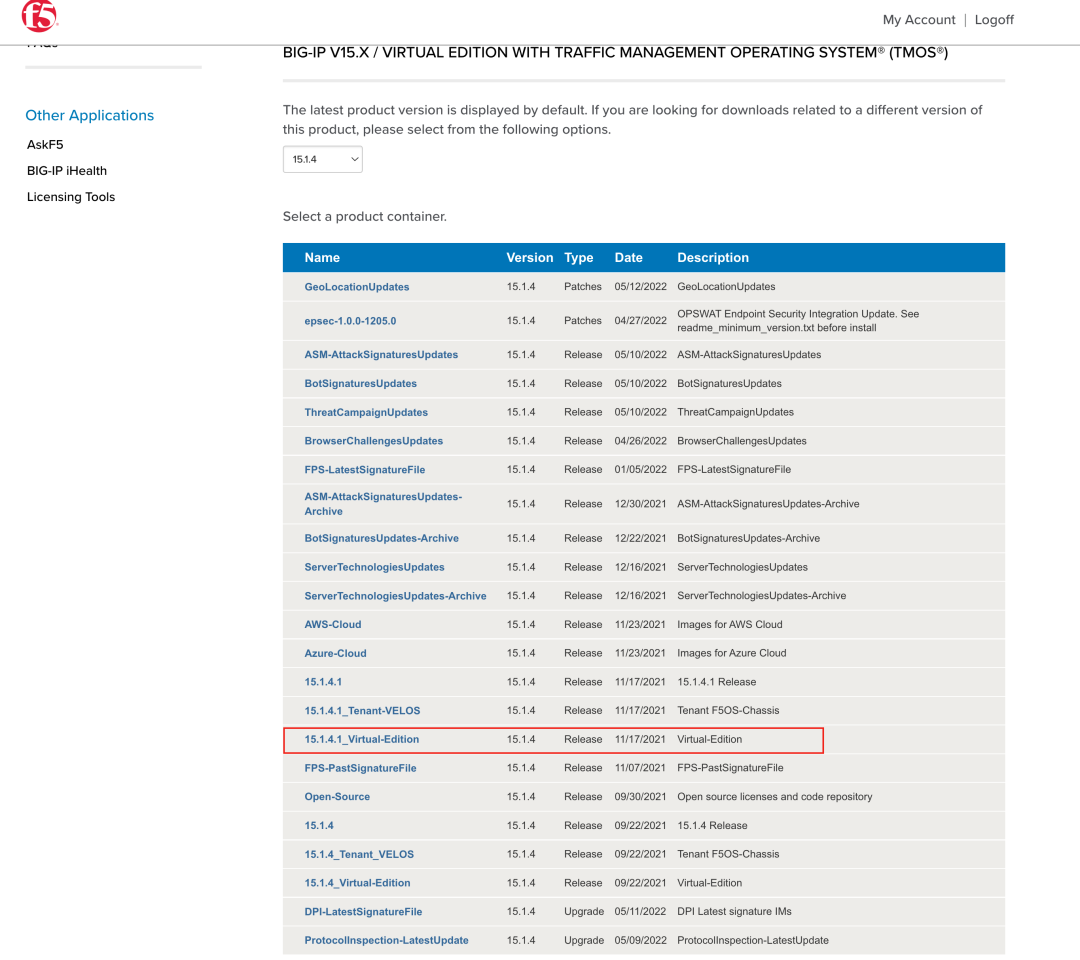The height and width of the screenshot is (960, 1080).
Task: Click the Type column header
Action: click(x=579, y=258)
